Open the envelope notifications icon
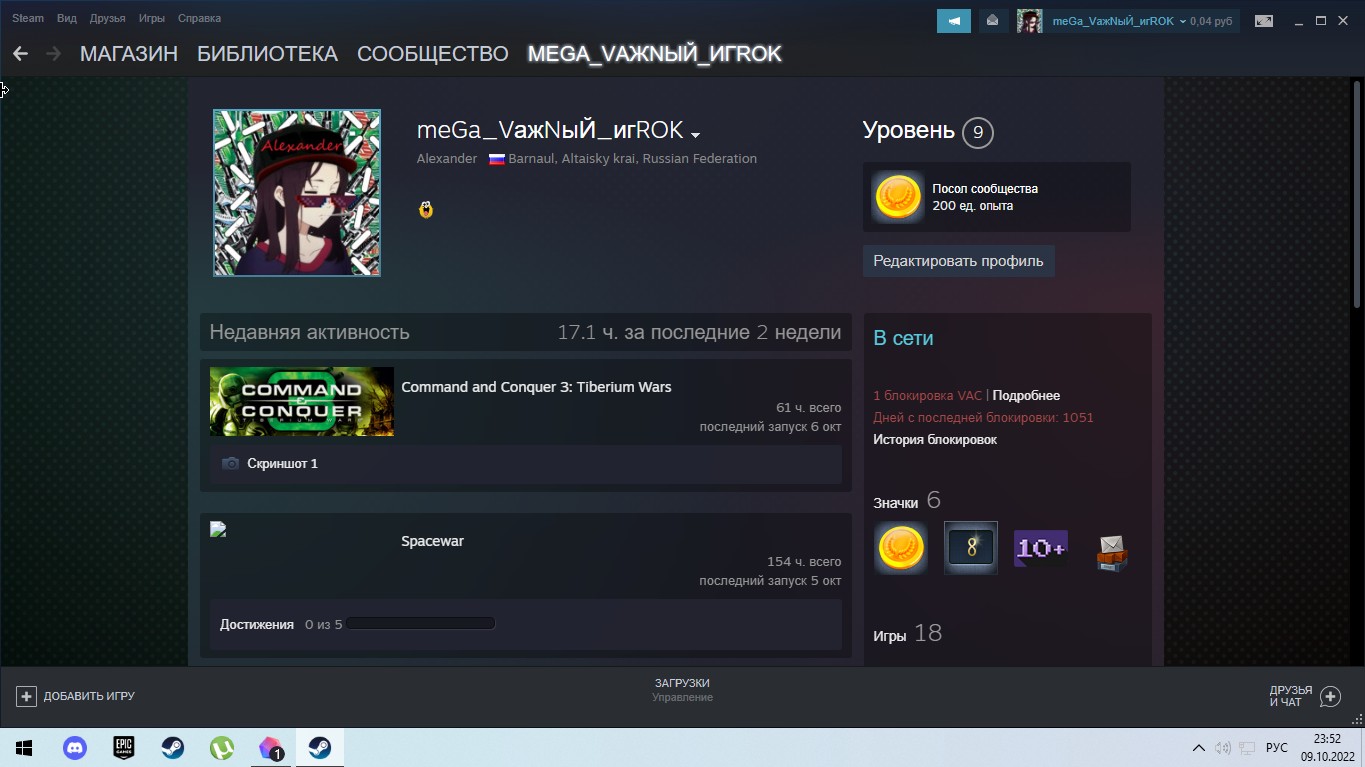This screenshot has width=1365, height=767. pyautogui.click(x=992, y=21)
